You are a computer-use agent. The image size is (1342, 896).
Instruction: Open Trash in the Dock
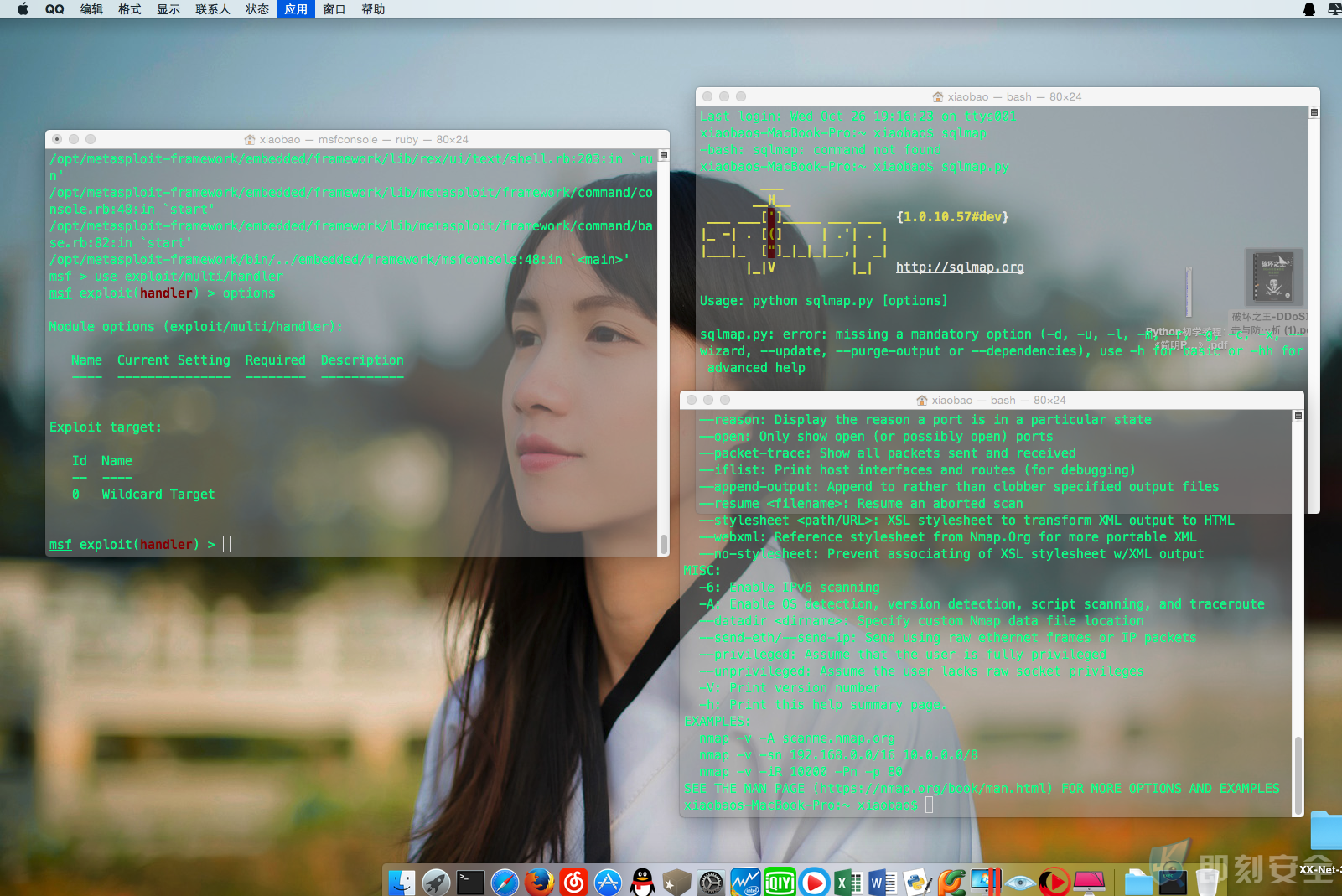tap(1207, 882)
